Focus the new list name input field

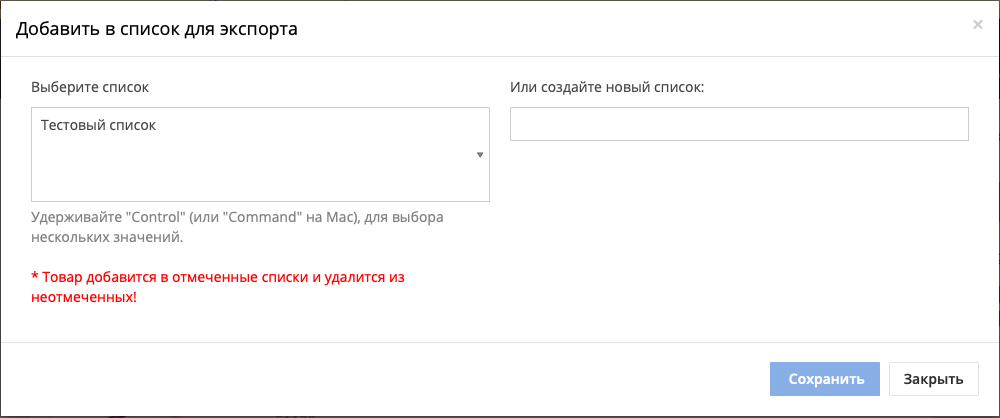[x=739, y=125]
